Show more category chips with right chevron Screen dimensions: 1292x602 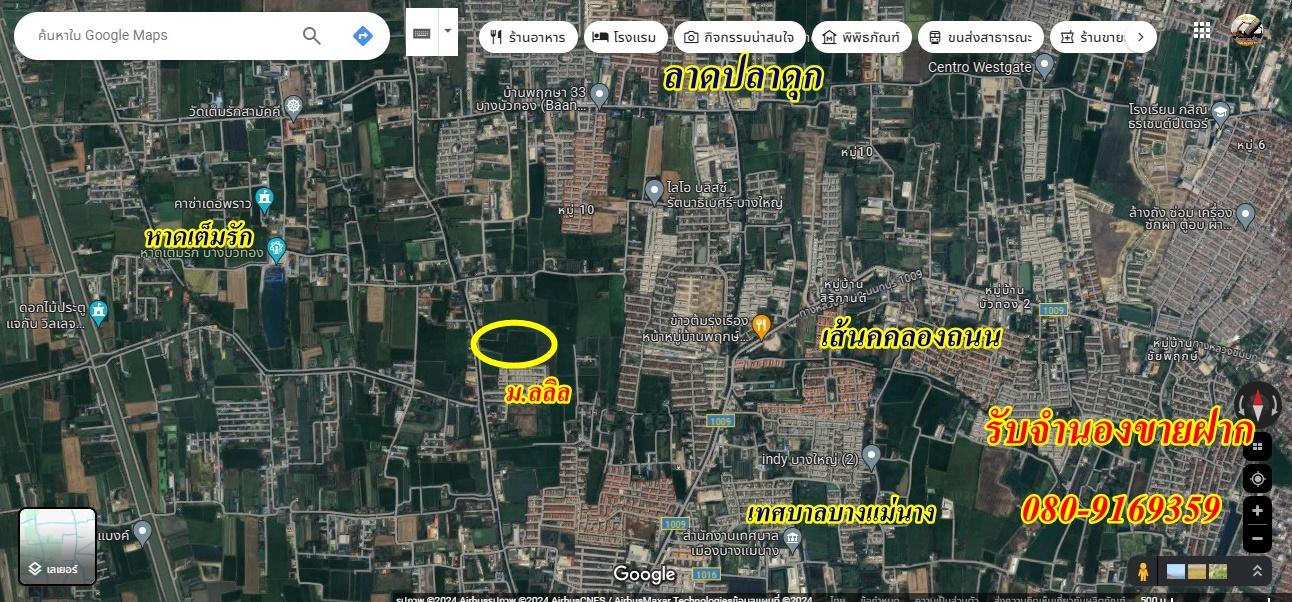tap(1141, 38)
